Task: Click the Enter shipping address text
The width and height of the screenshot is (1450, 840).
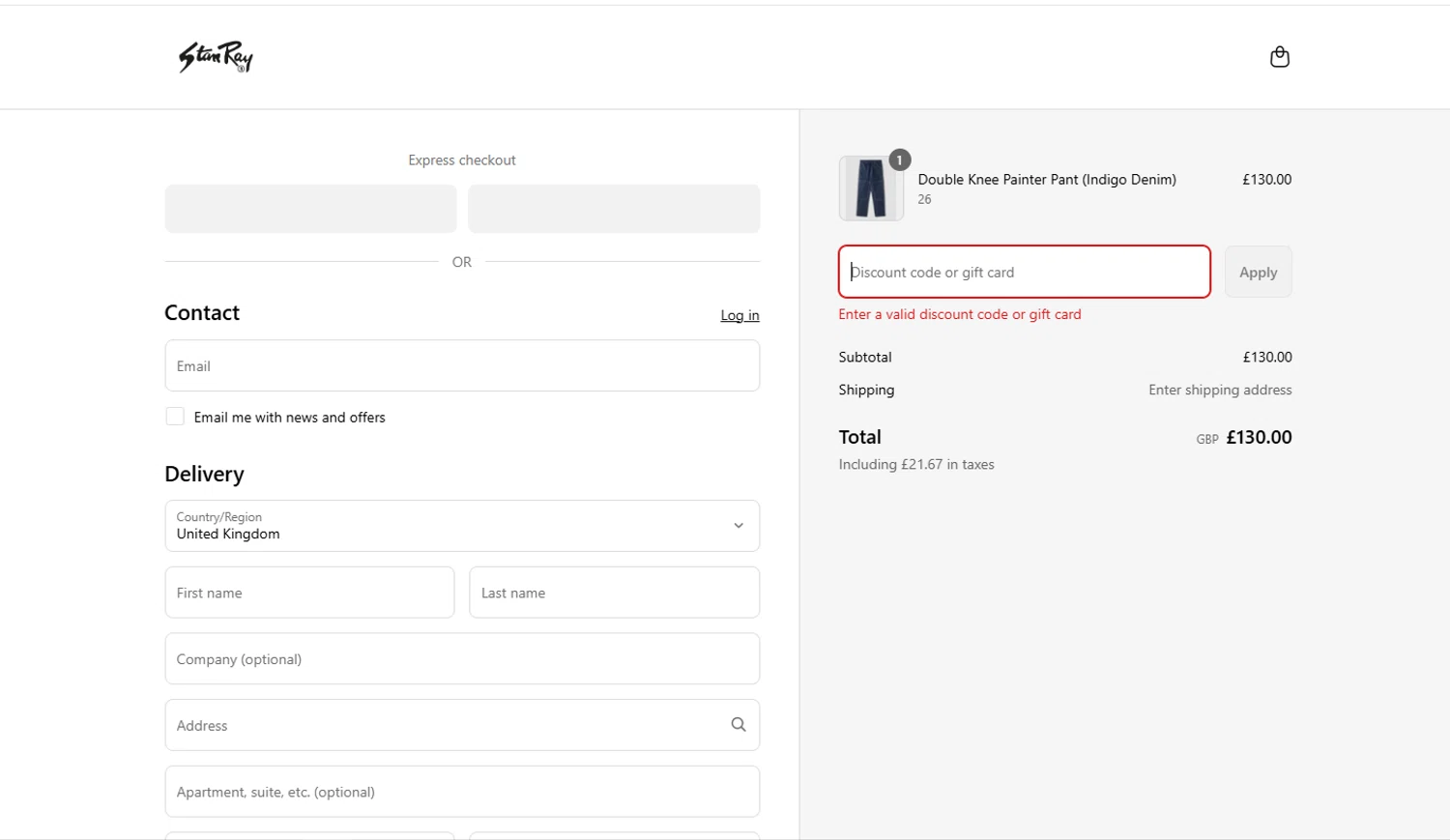Action: [x=1220, y=390]
